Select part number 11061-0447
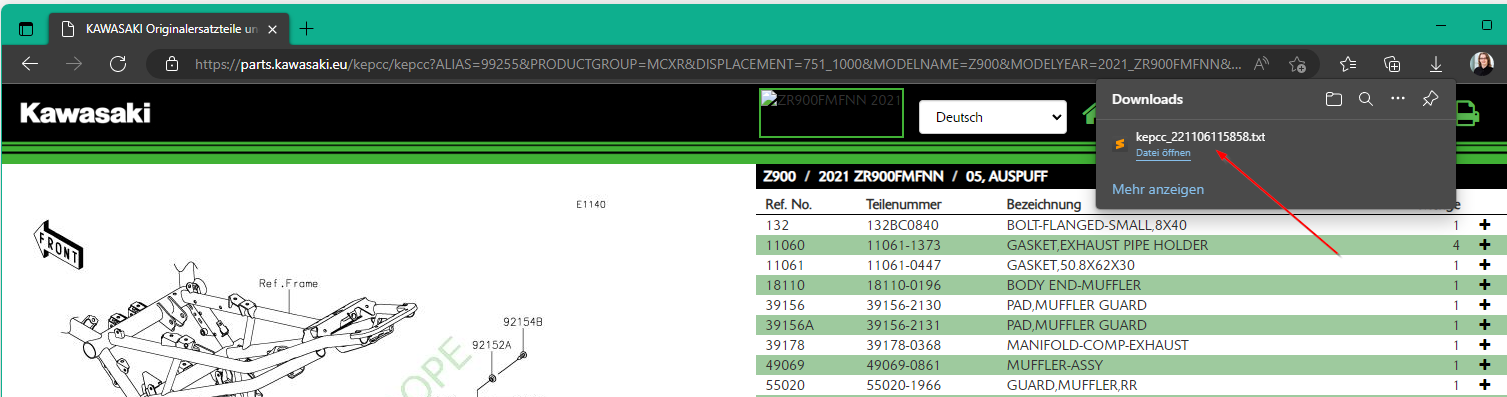 click(902, 265)
